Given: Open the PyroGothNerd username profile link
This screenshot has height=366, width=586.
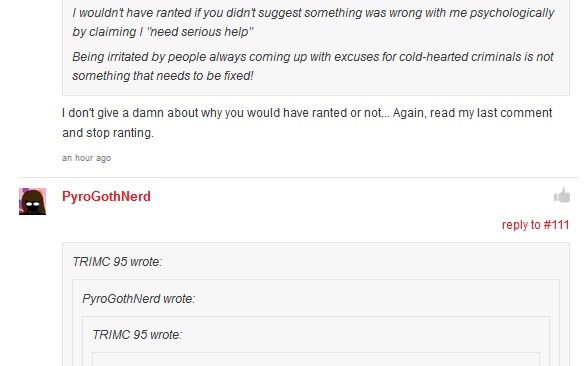Looking at the screenshot, I should (106, 196).
